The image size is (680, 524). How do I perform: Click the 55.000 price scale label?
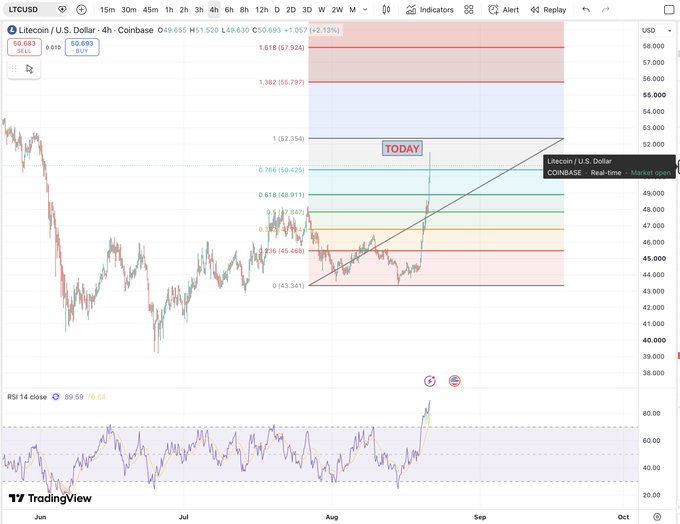pos(654,95)
